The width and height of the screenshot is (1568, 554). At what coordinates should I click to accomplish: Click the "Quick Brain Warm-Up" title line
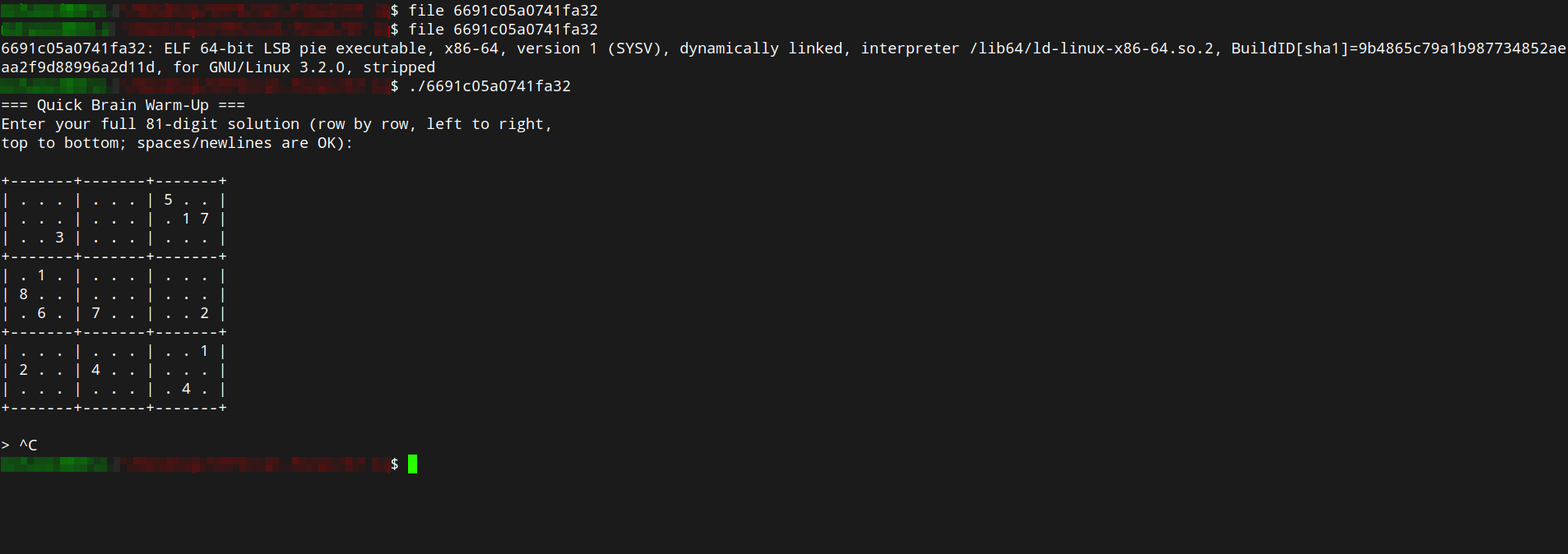(x=123, y=105)
